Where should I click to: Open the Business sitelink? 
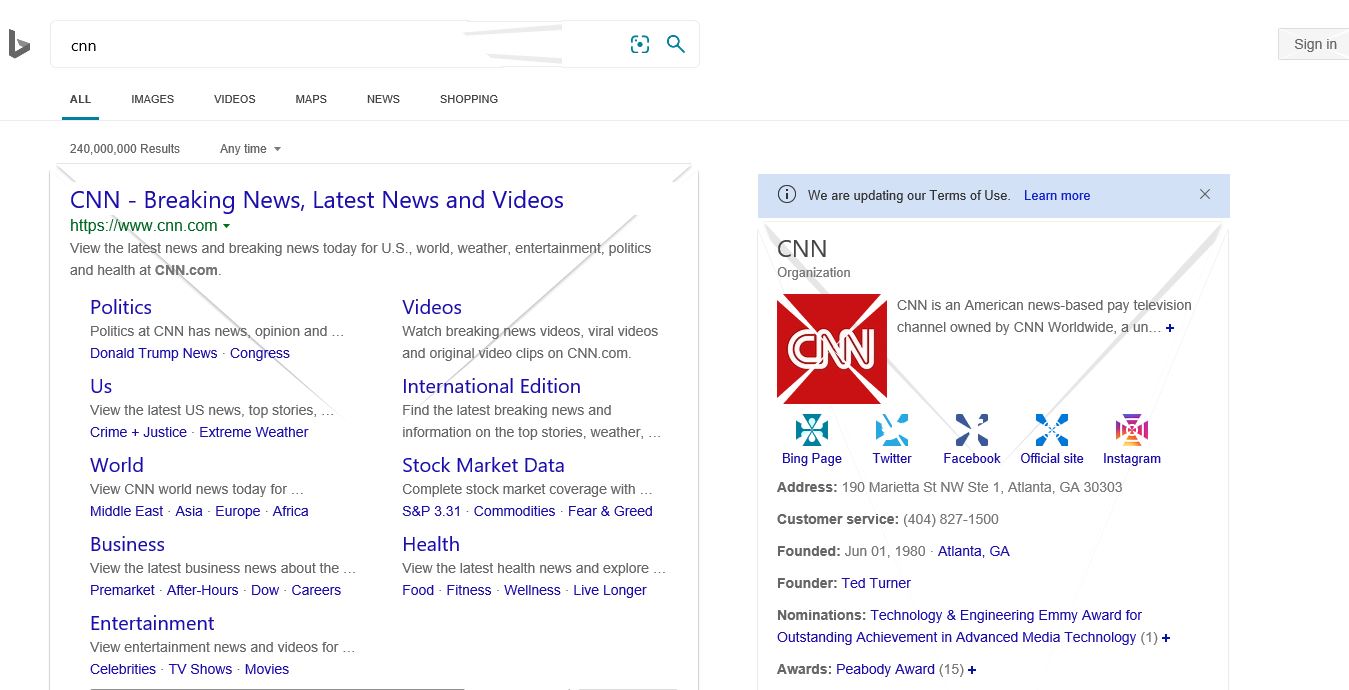click(x=127, y=544)
